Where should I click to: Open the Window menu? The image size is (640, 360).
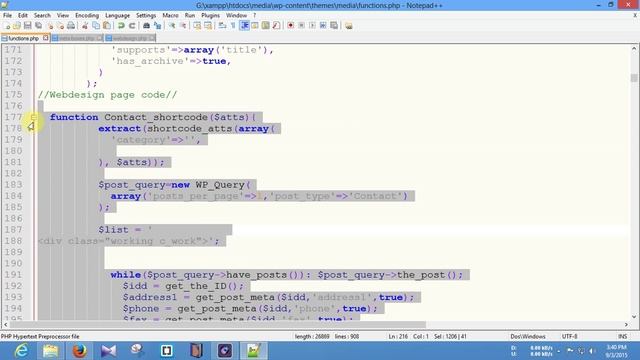tap(236, 15)
